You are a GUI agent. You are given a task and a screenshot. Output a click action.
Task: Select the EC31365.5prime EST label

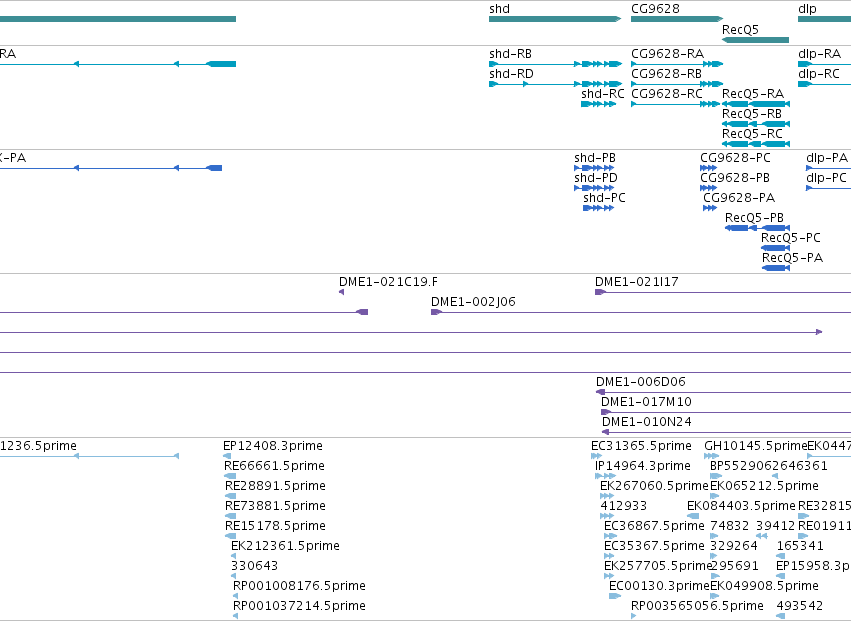(x=642, y=446)
